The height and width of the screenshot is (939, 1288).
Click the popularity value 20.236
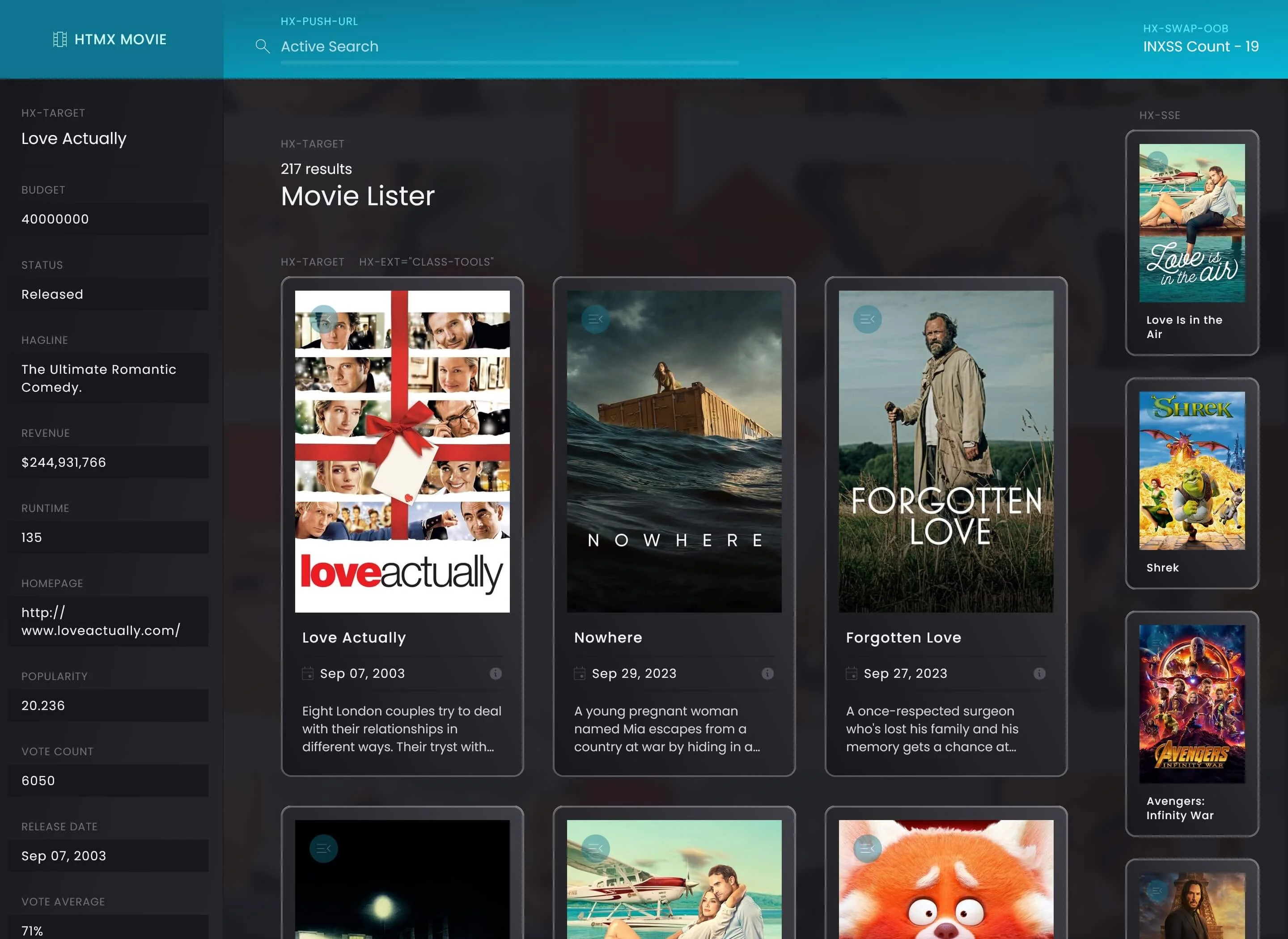[x=108, y=706]
